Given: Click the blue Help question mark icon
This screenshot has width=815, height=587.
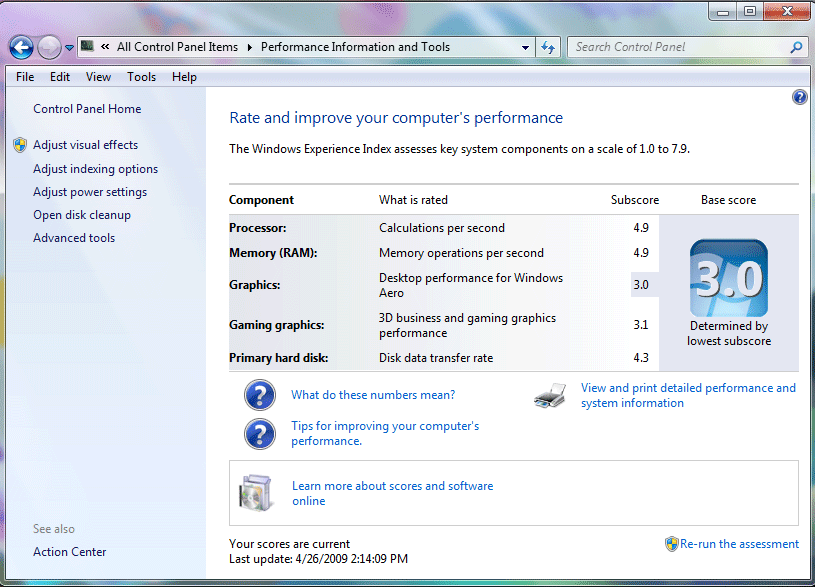Looking at the screenshot, I should pyautogui.click(x=799, y=97).
